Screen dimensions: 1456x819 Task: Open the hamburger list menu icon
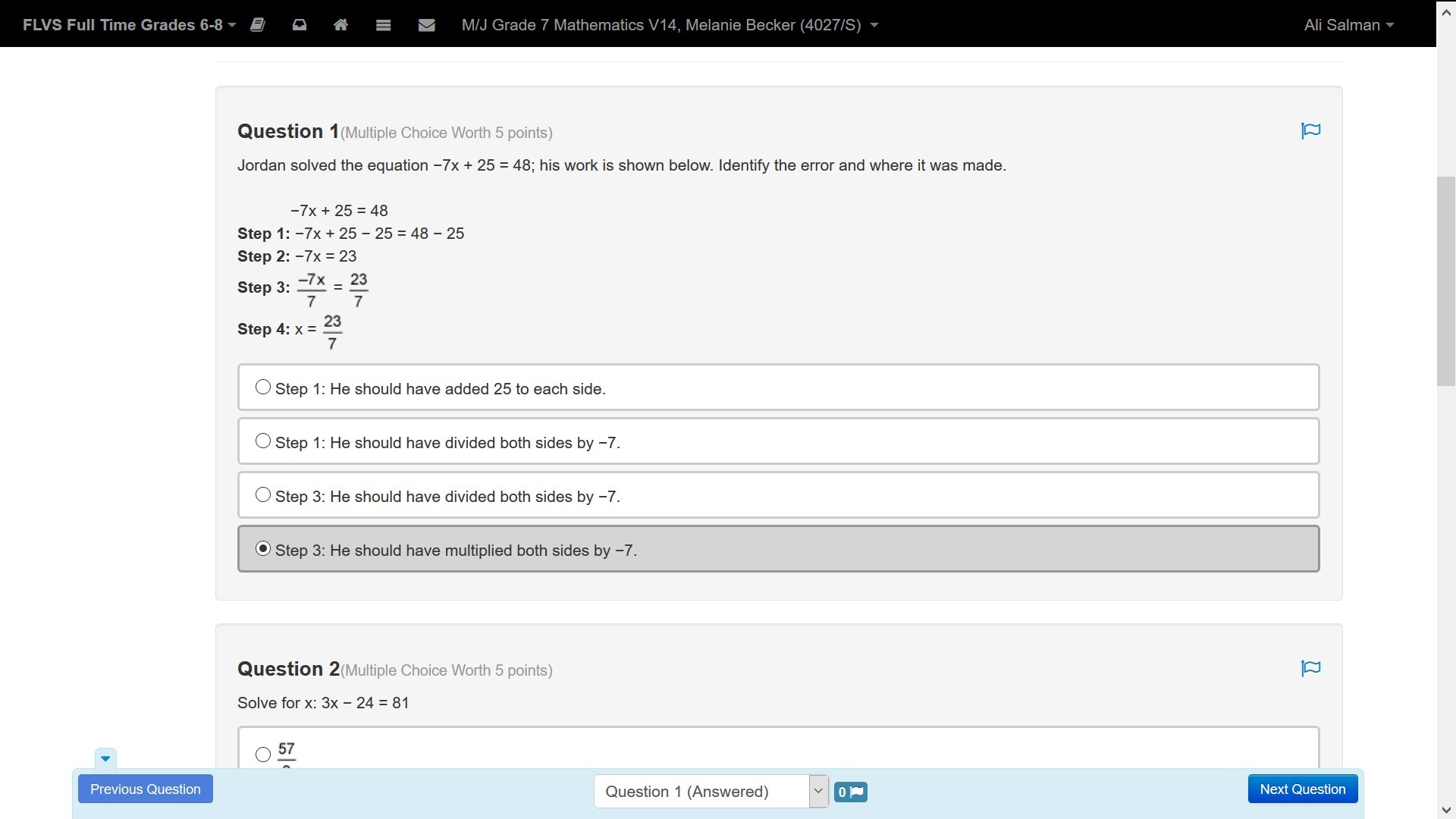[x=383, y=25]
